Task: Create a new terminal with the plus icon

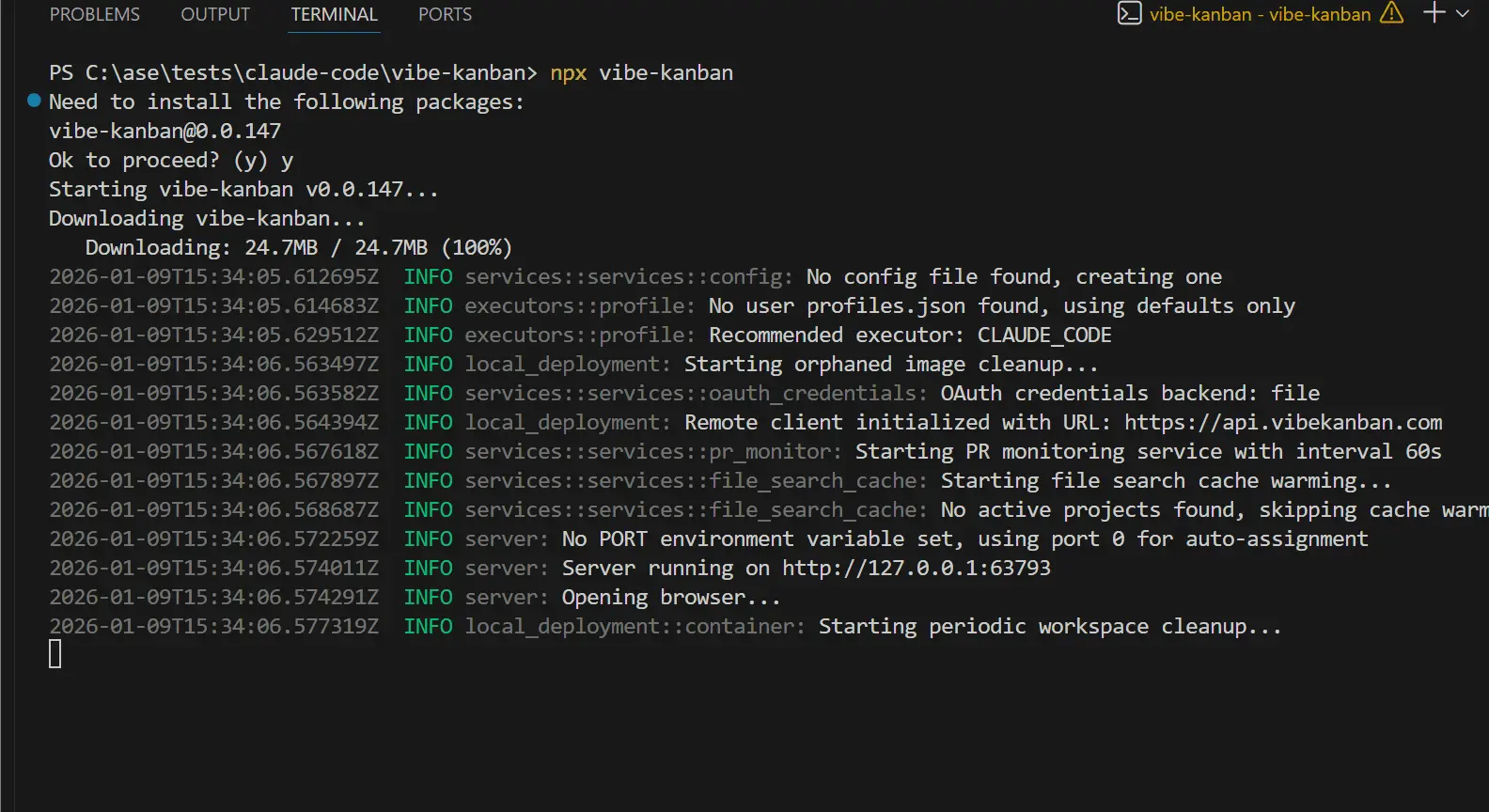Action: point(1434,13)
